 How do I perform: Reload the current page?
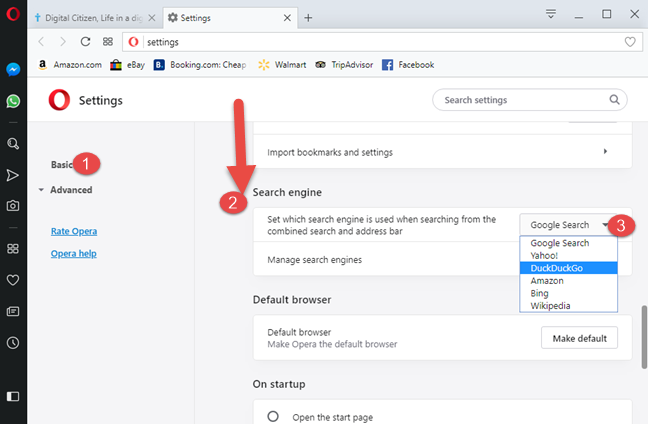[85, 42]
